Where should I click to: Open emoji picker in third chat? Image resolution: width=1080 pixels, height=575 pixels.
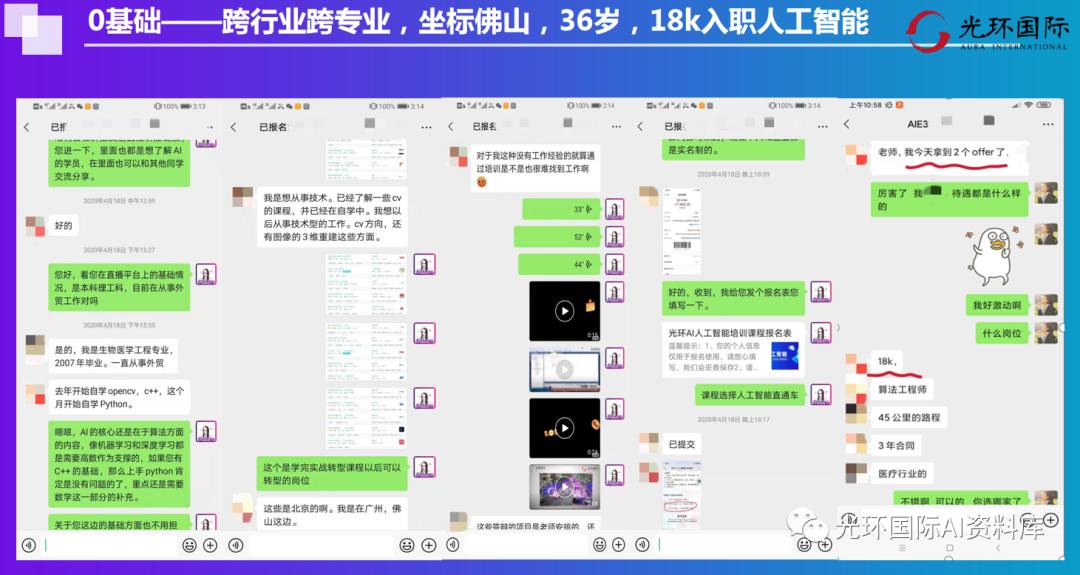tap(599, 545)
